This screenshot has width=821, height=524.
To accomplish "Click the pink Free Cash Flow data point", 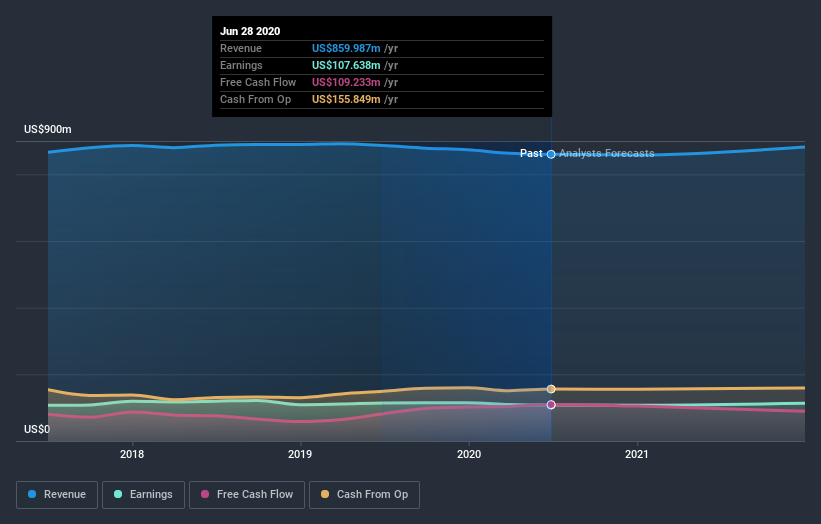I will 551,405.
